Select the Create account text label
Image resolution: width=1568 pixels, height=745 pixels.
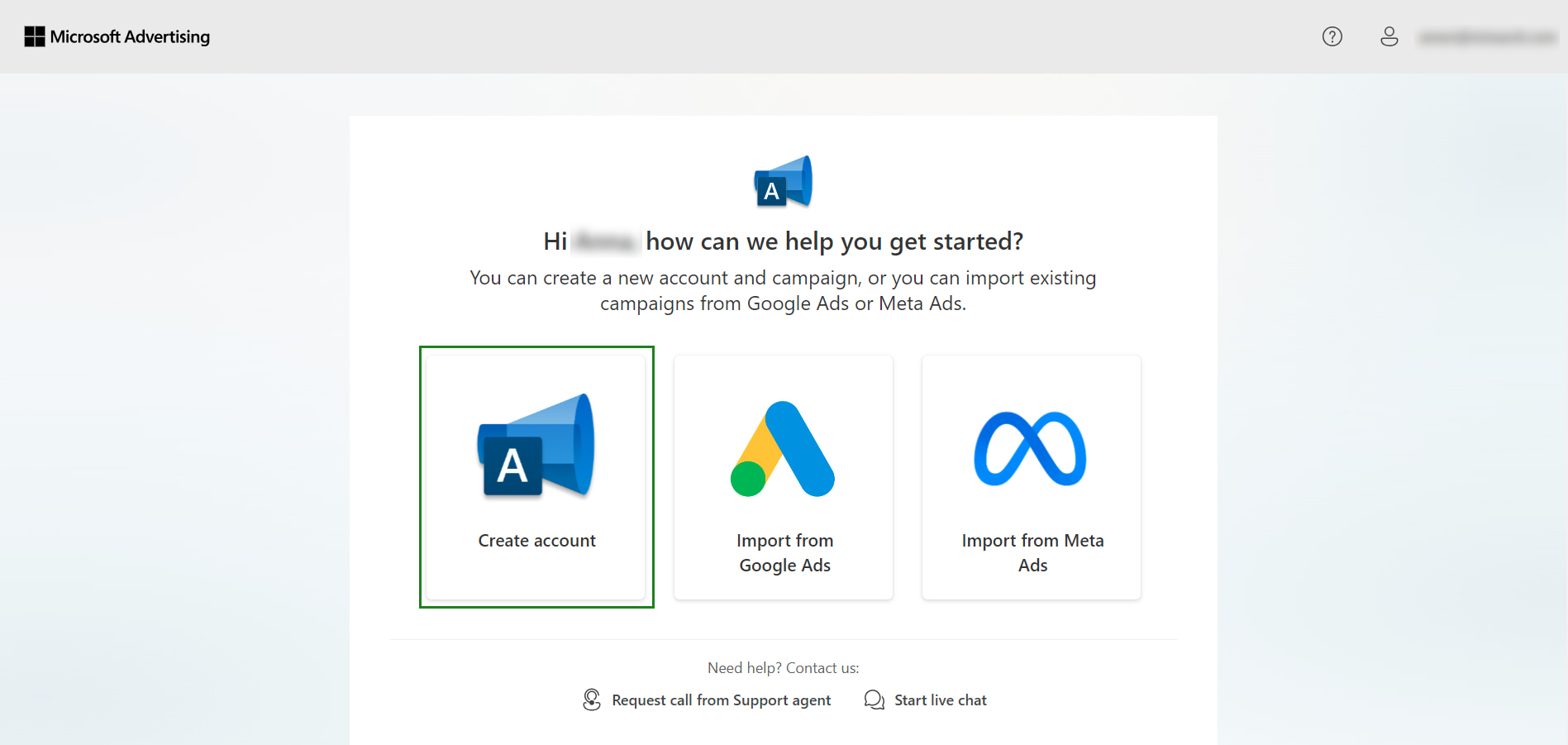click(536, 541)
